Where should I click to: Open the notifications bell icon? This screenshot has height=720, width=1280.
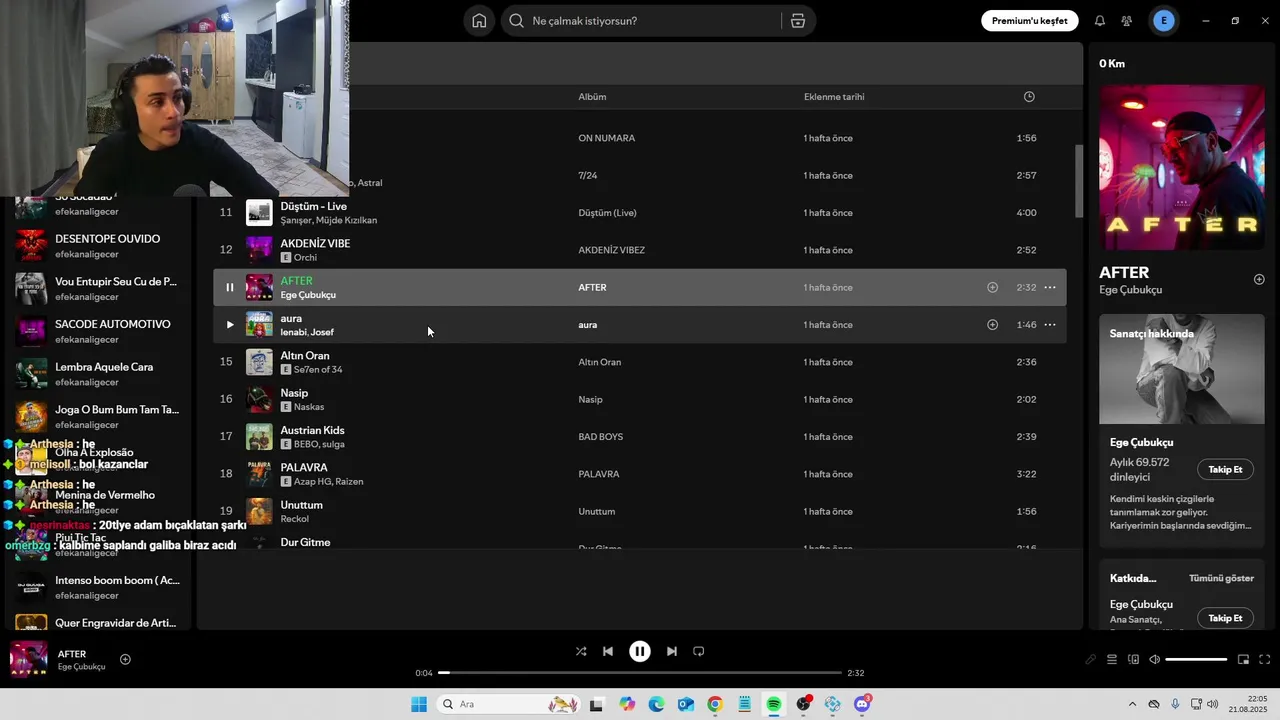point(1100,21)
